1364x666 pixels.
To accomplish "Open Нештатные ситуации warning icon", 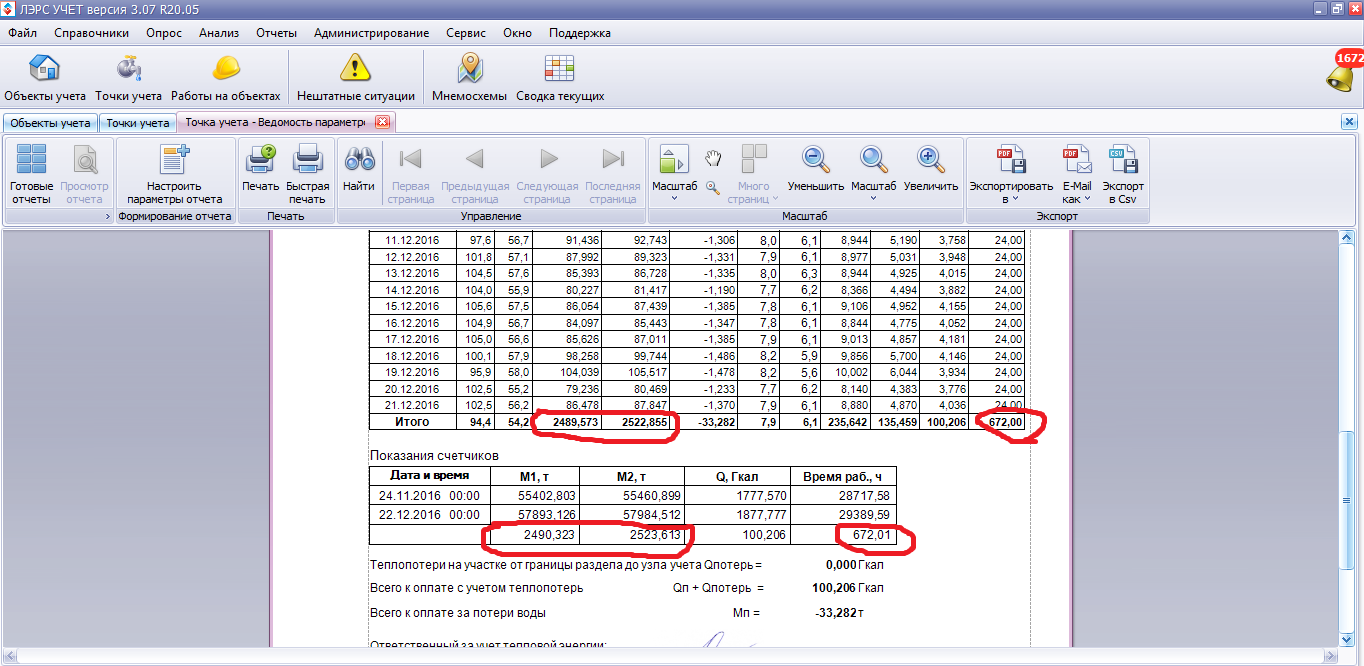I will [355, 78].
